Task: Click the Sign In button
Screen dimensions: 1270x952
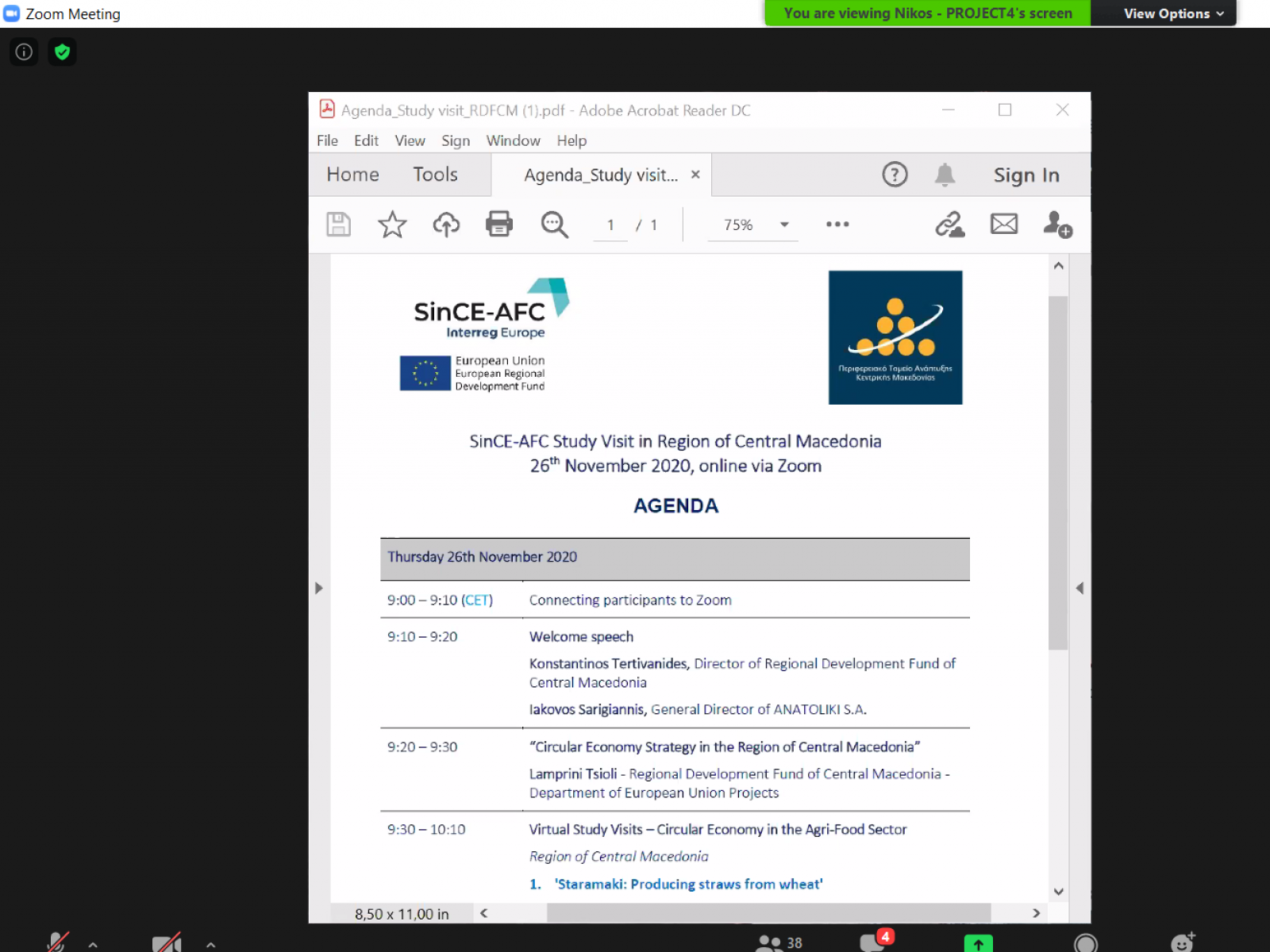Action: click(x=1026, y=175)
